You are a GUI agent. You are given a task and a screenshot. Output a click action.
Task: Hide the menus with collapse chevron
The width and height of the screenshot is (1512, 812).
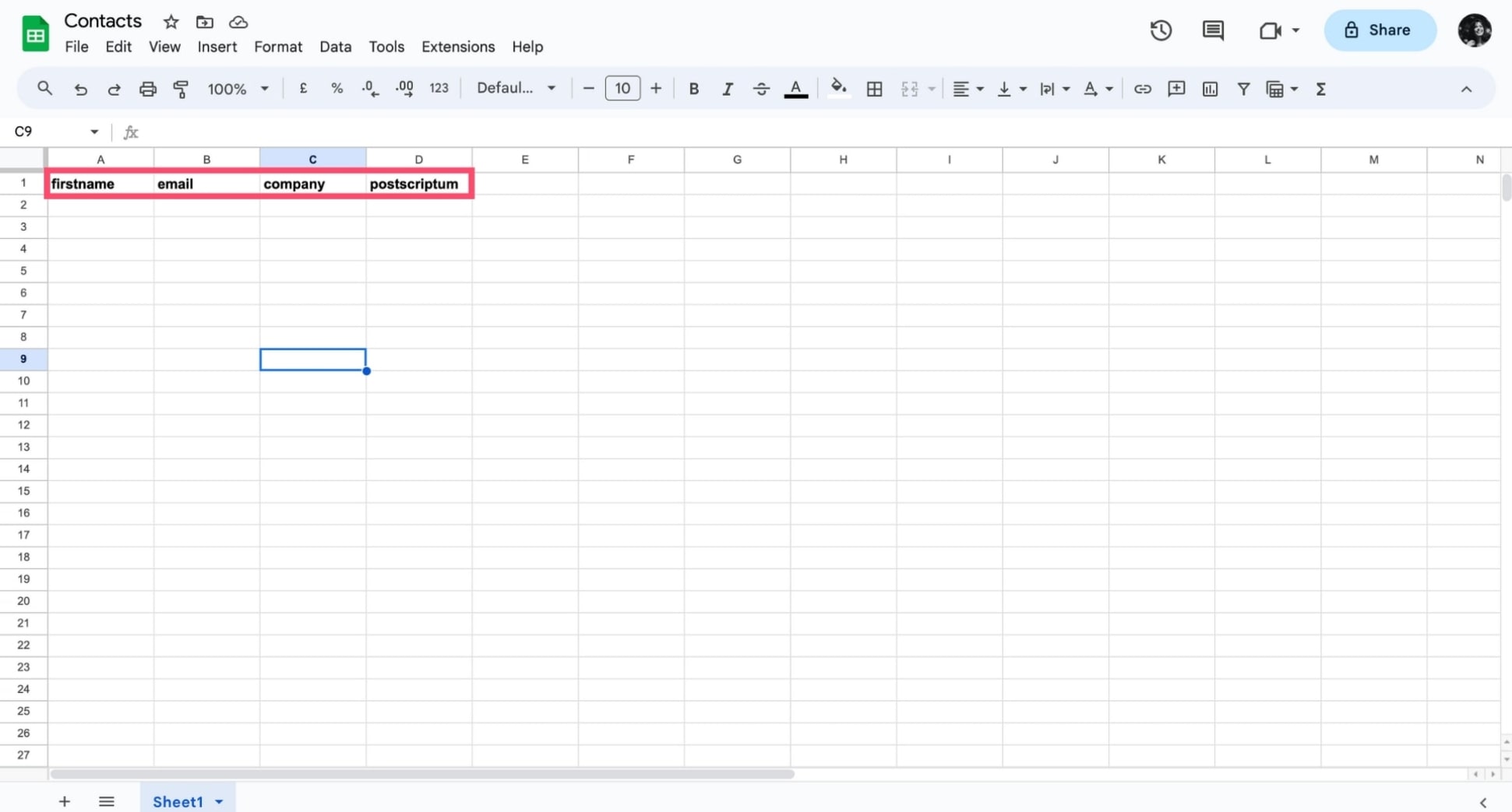1466,89
